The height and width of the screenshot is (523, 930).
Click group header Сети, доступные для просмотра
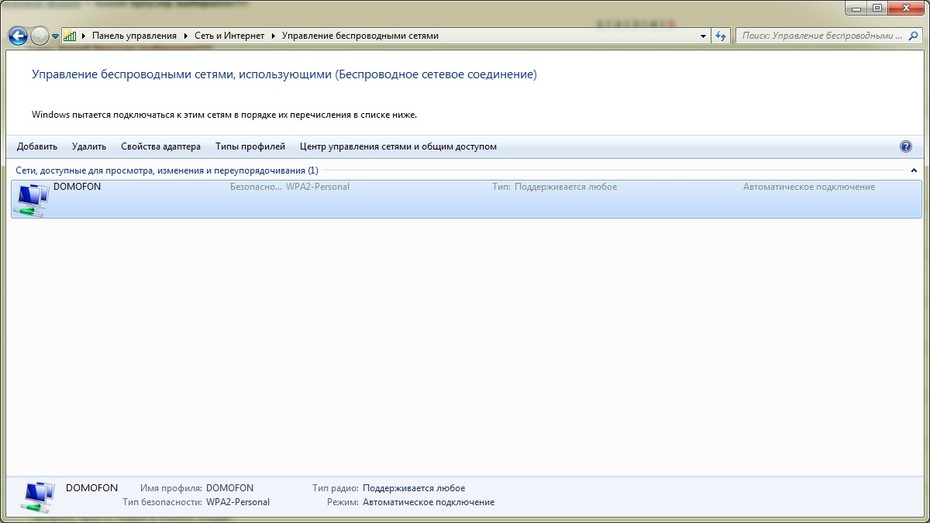pyautogui.click(x=167, y=170)
